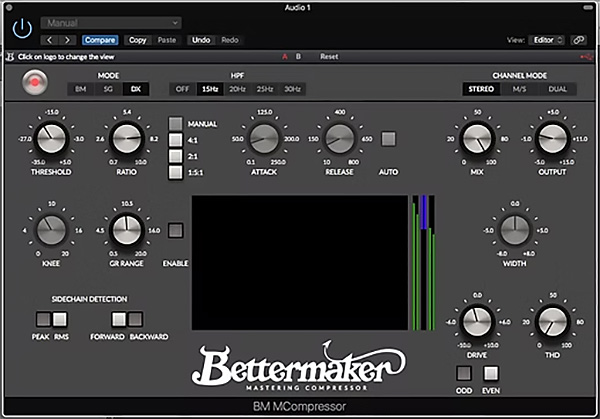The height and width of the screenshot is (419, 600).
Task: Click the RELEASE knob
Action: point(339,139)
